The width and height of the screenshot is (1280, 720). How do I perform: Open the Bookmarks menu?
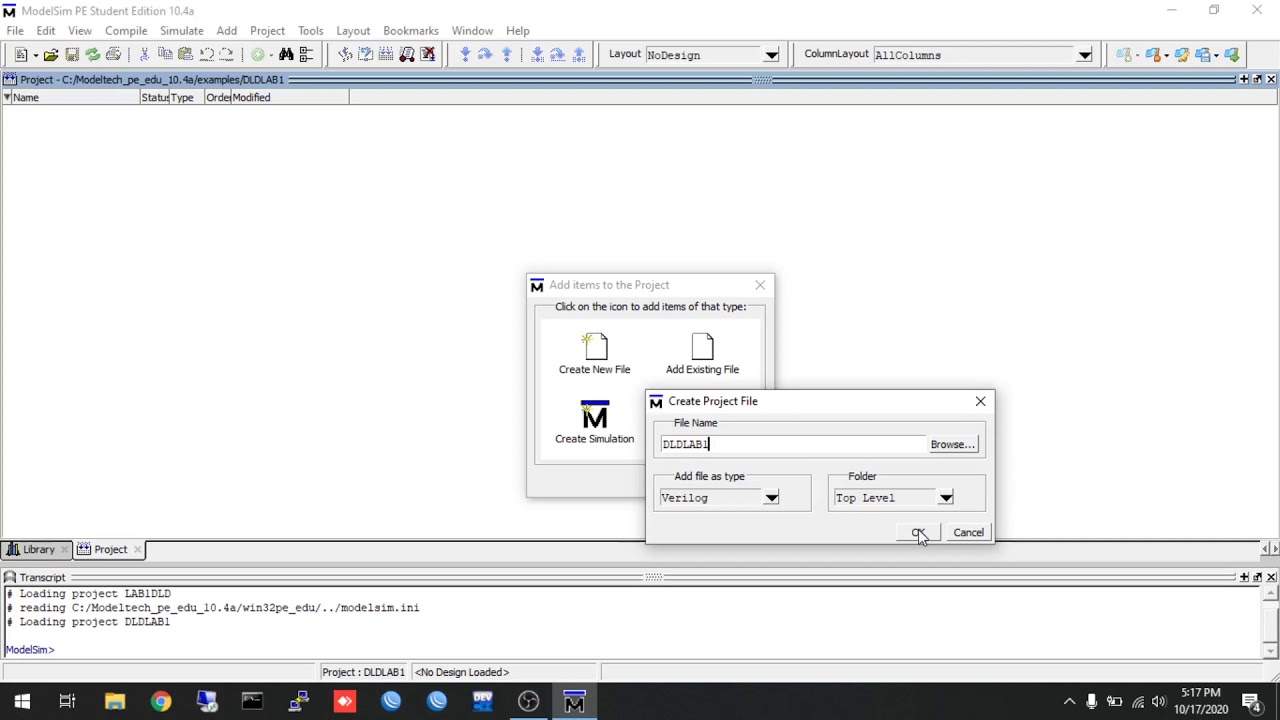(411, 31)
